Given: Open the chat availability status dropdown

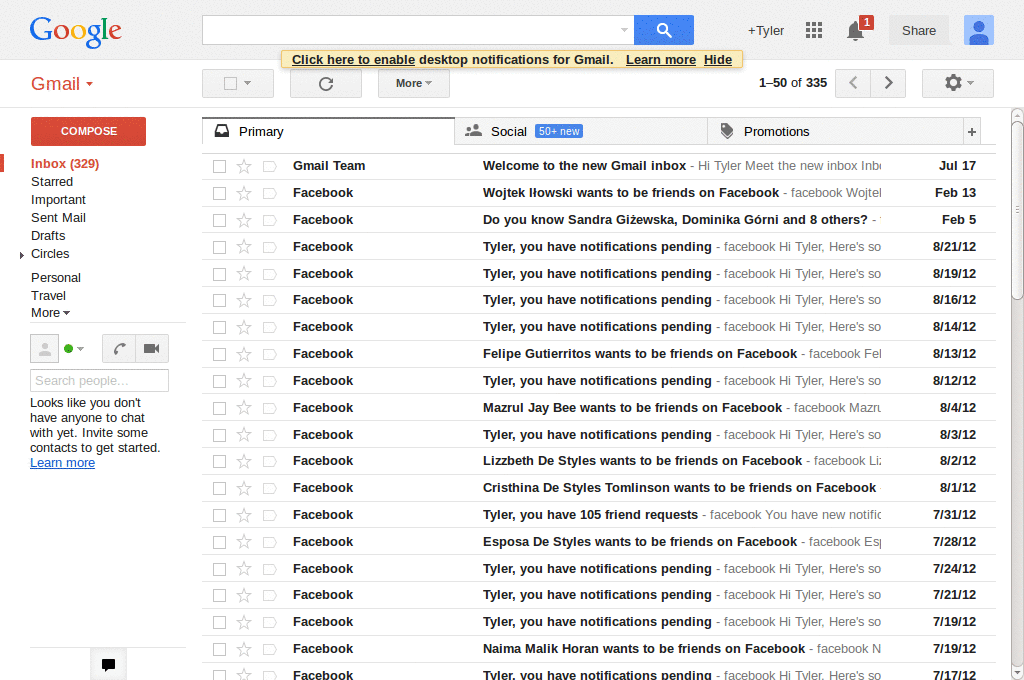Looking at the screenshot, I should tap(74, 348).
